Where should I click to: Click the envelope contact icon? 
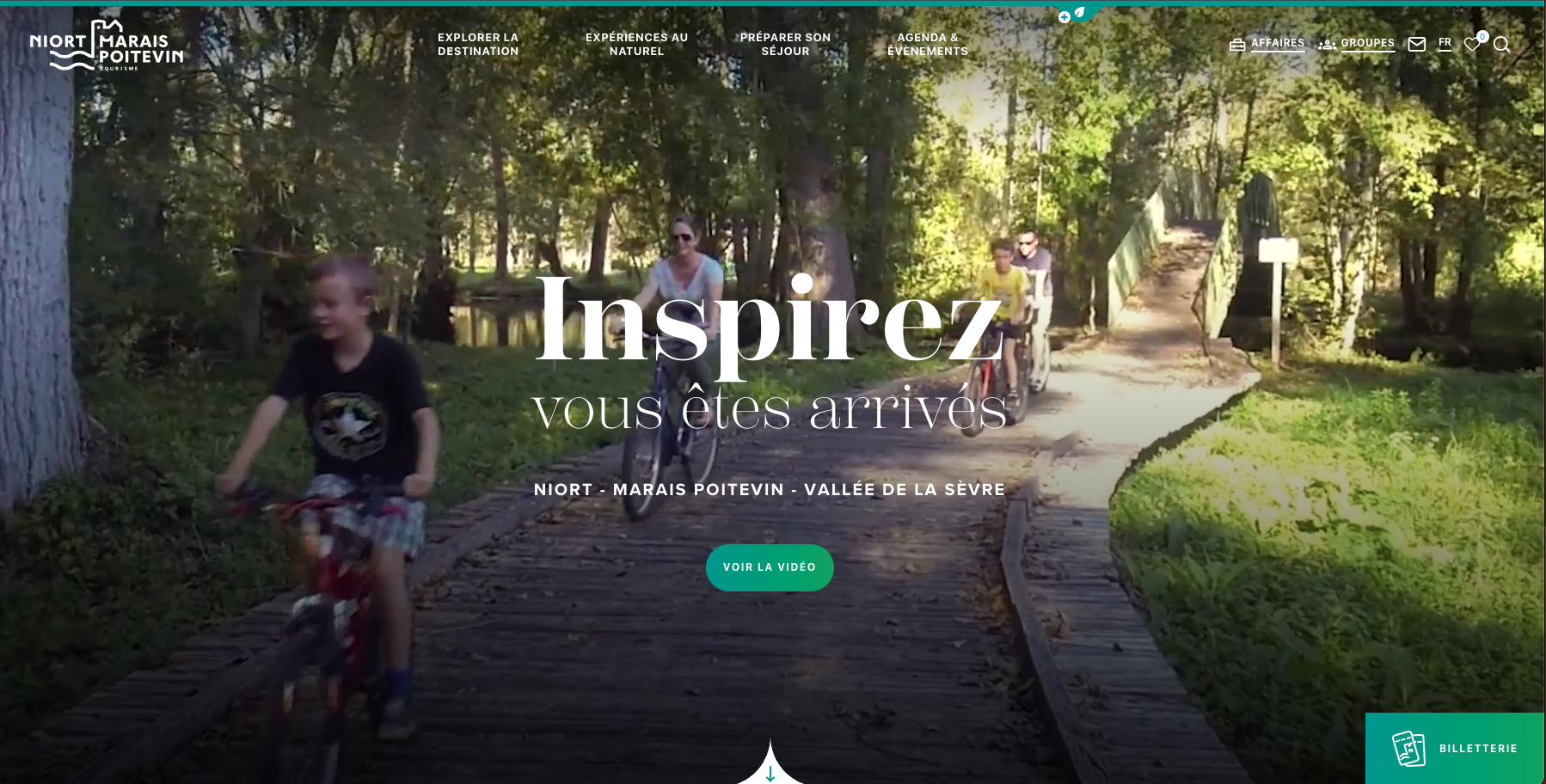(1417, 44)
